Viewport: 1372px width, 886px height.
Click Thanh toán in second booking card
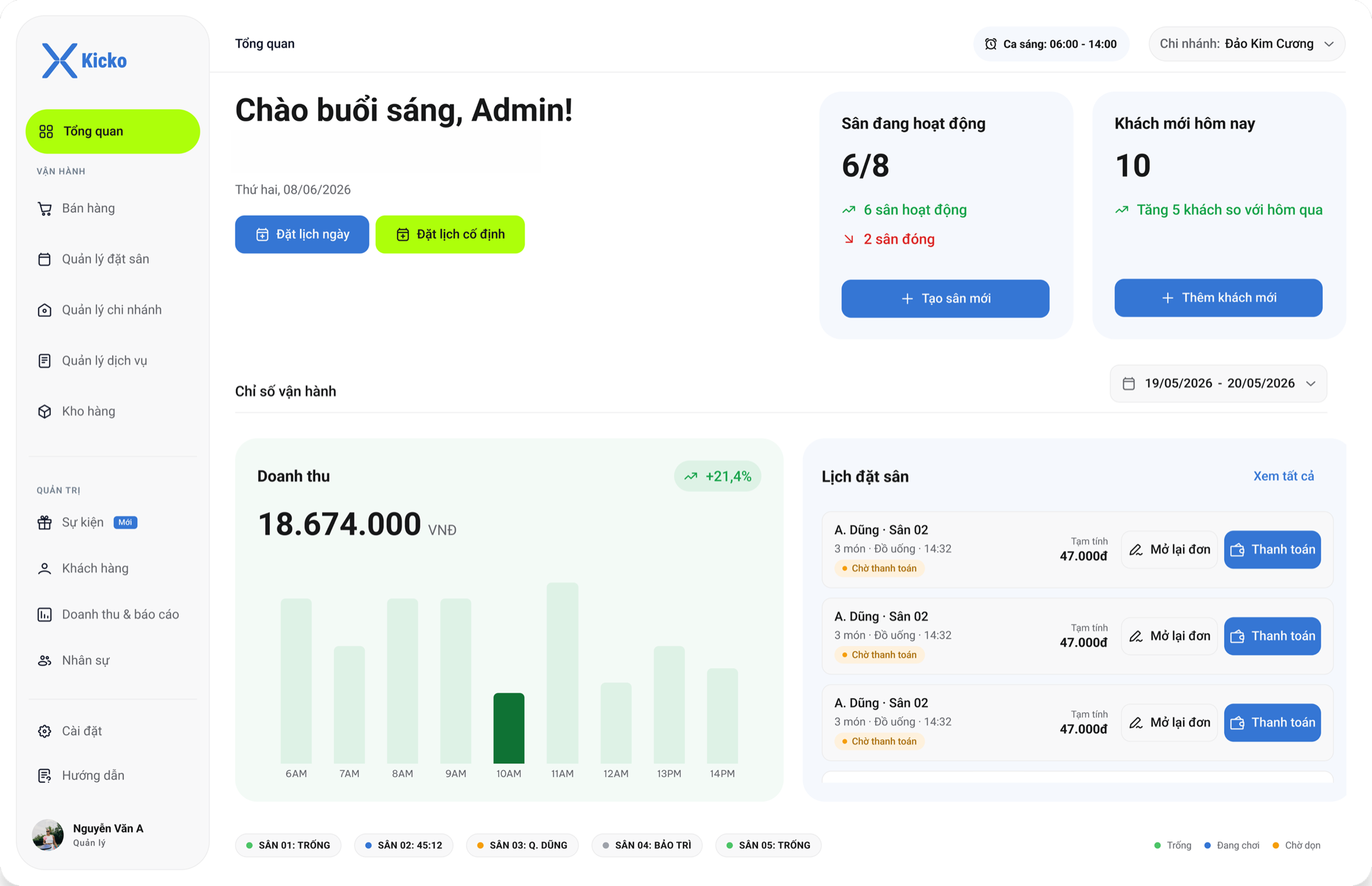[1272, 636]
